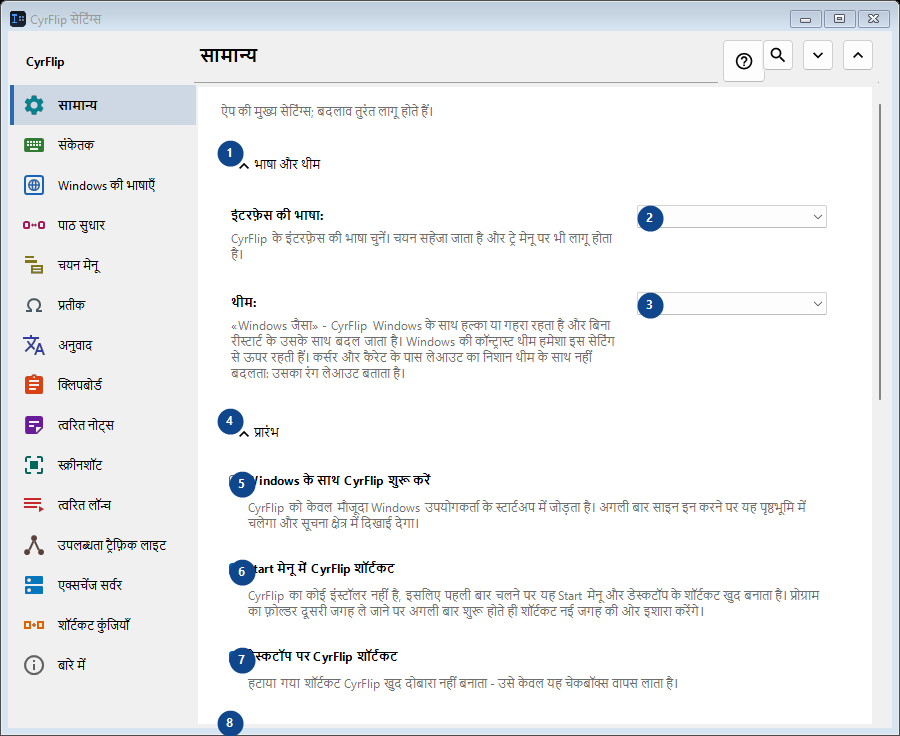The image size is (900, 736).
Task: Open शॉर्टकट कुंजियाँ hotkeys page
Action: click(103, 625)
